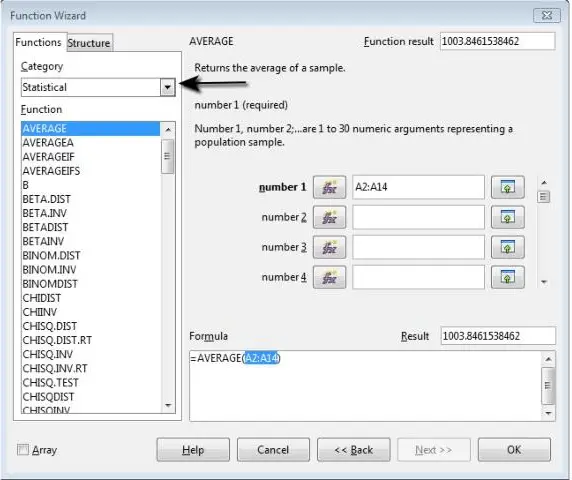Image resolution: width=572 pixels, height=480 pixels.
Task: Click the empty number 4 input field
Action: 418,277
